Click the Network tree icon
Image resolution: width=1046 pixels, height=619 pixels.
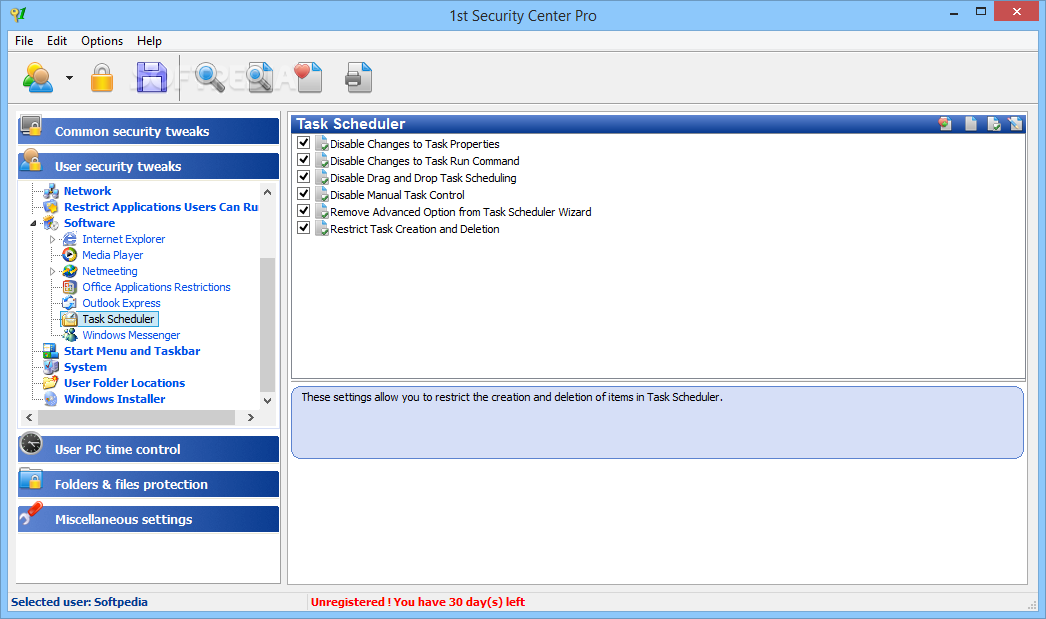(51, 191)
